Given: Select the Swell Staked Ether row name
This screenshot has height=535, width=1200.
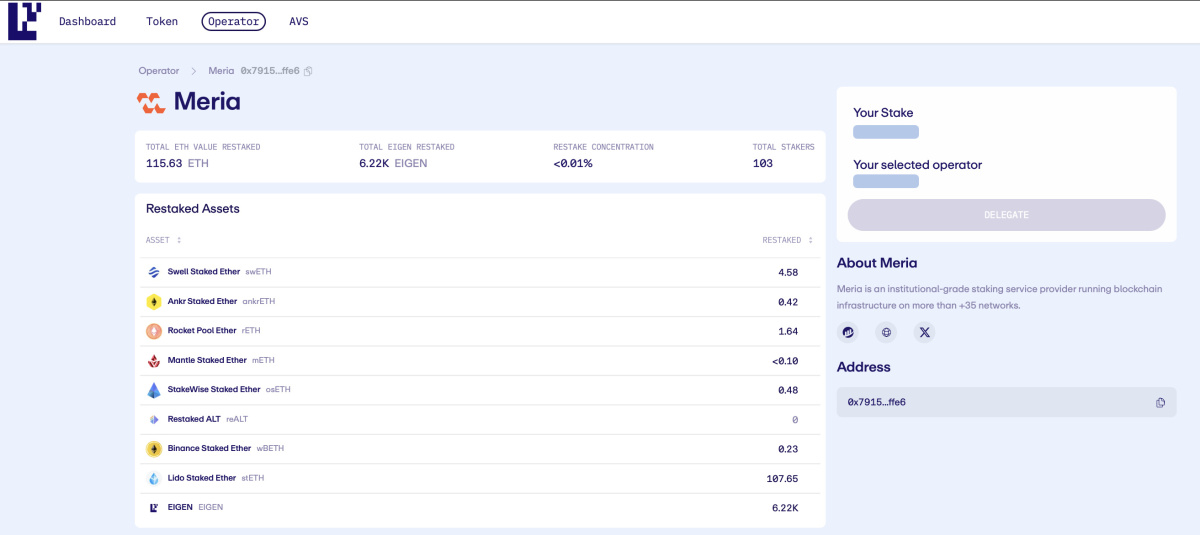Looking at the screenshot, I should [x=204, y=272].
